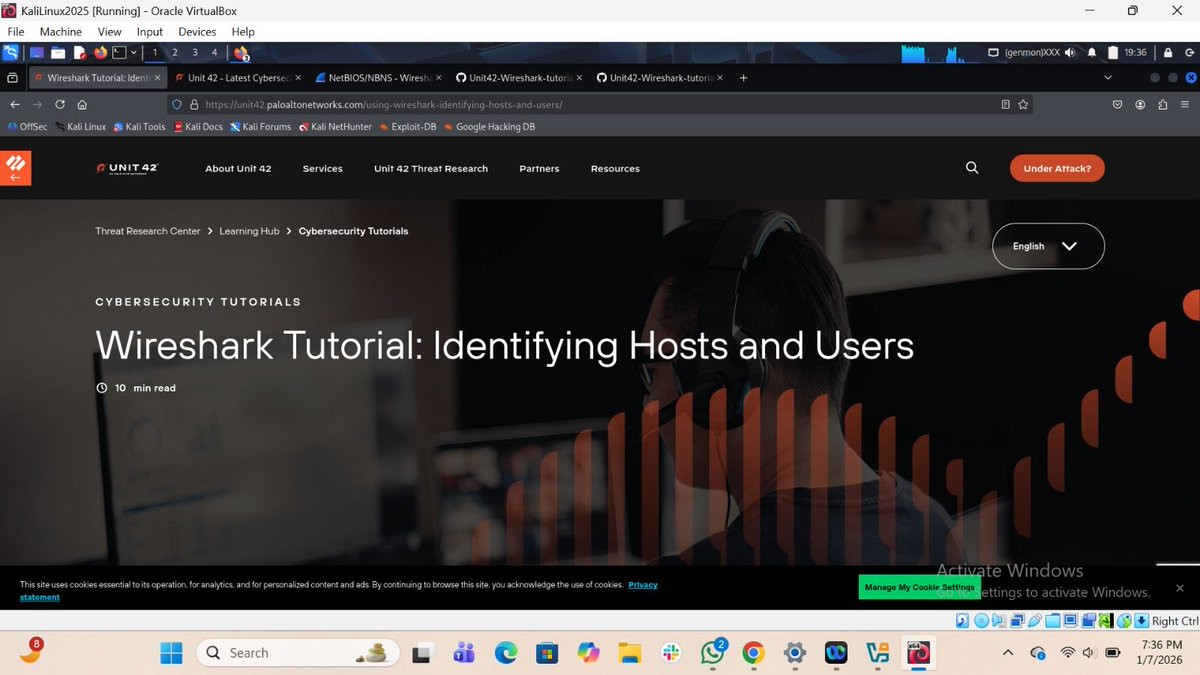
Task: Open the Partners menu
Action: click(x=539, y=169)
